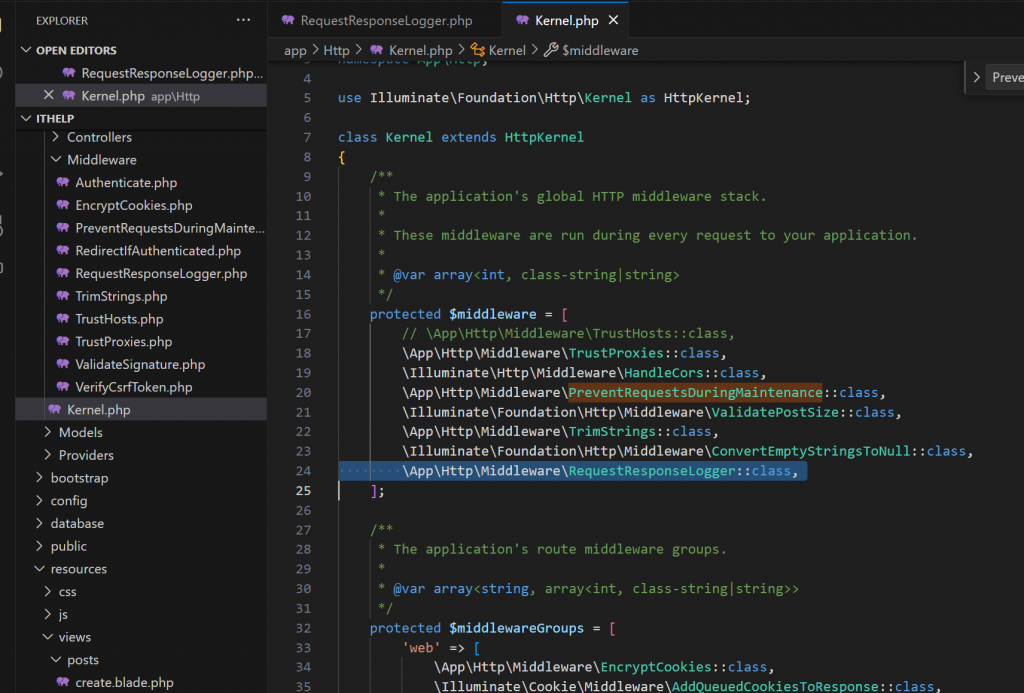This screenshot has width=1024, height=693.
Task: Click line number 24 in gutter
Action: pyautogui.click(x=304, y=471)
